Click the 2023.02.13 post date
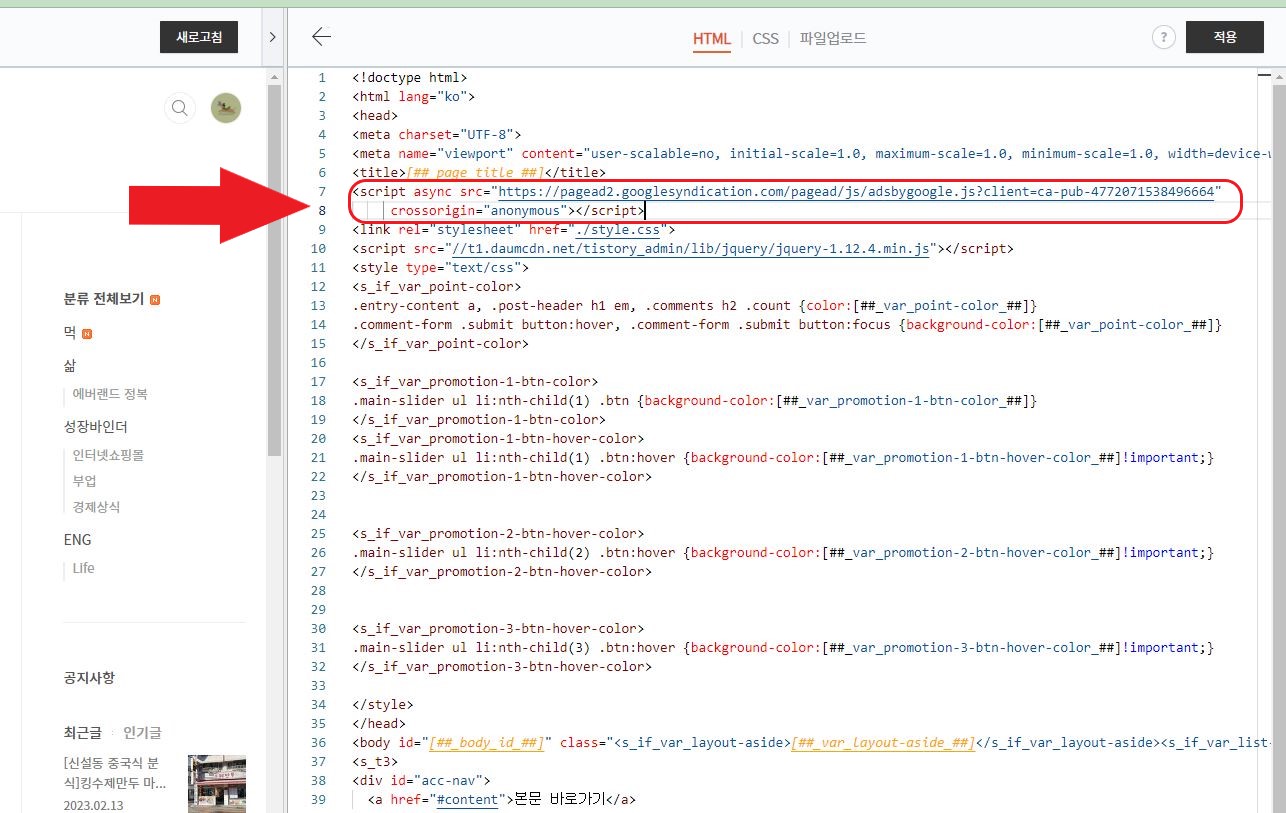This screenshot has width=1286, height=813. (x=93, y=805)
